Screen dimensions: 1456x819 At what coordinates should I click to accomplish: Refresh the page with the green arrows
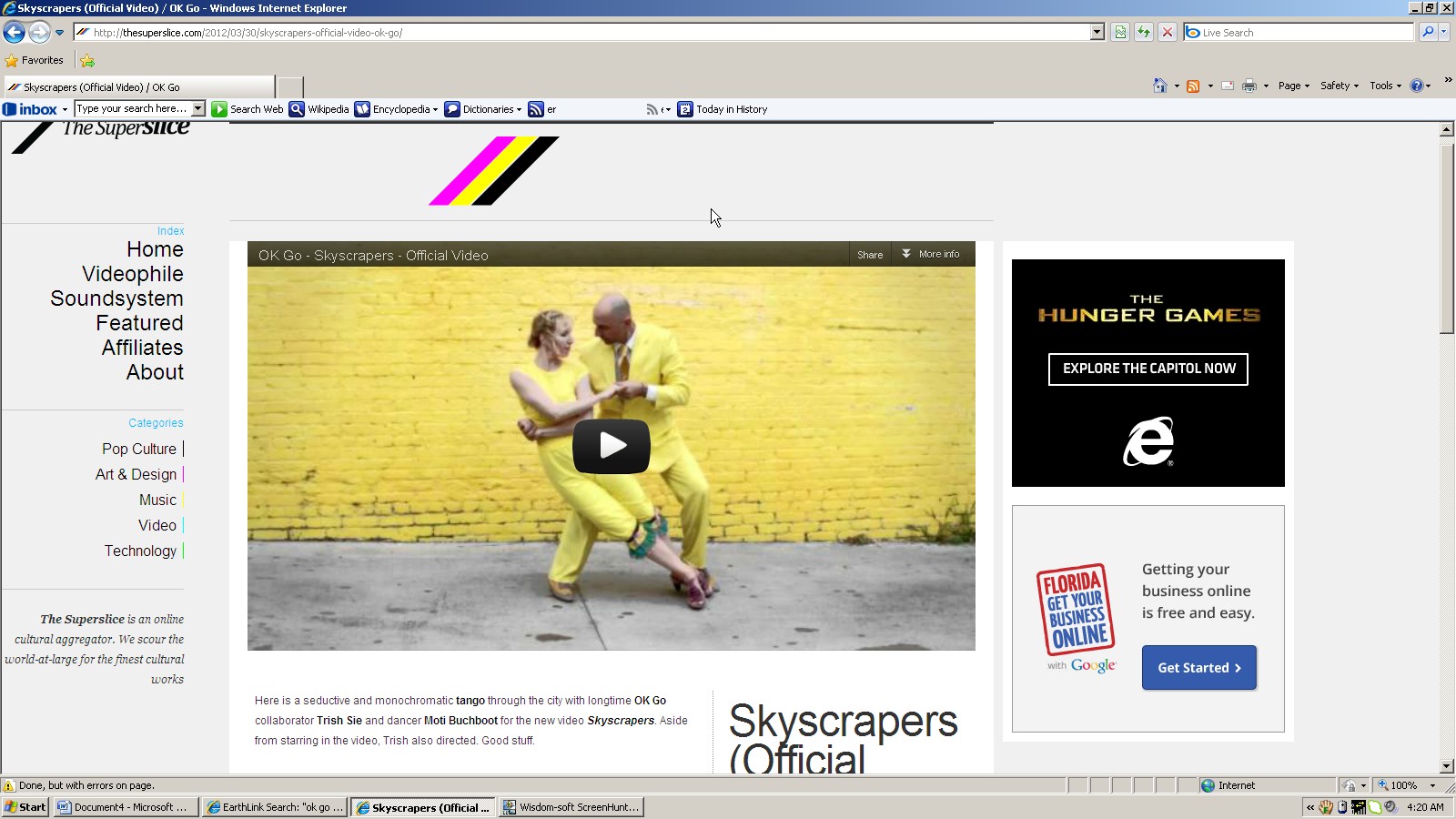tap(1144, 33)
